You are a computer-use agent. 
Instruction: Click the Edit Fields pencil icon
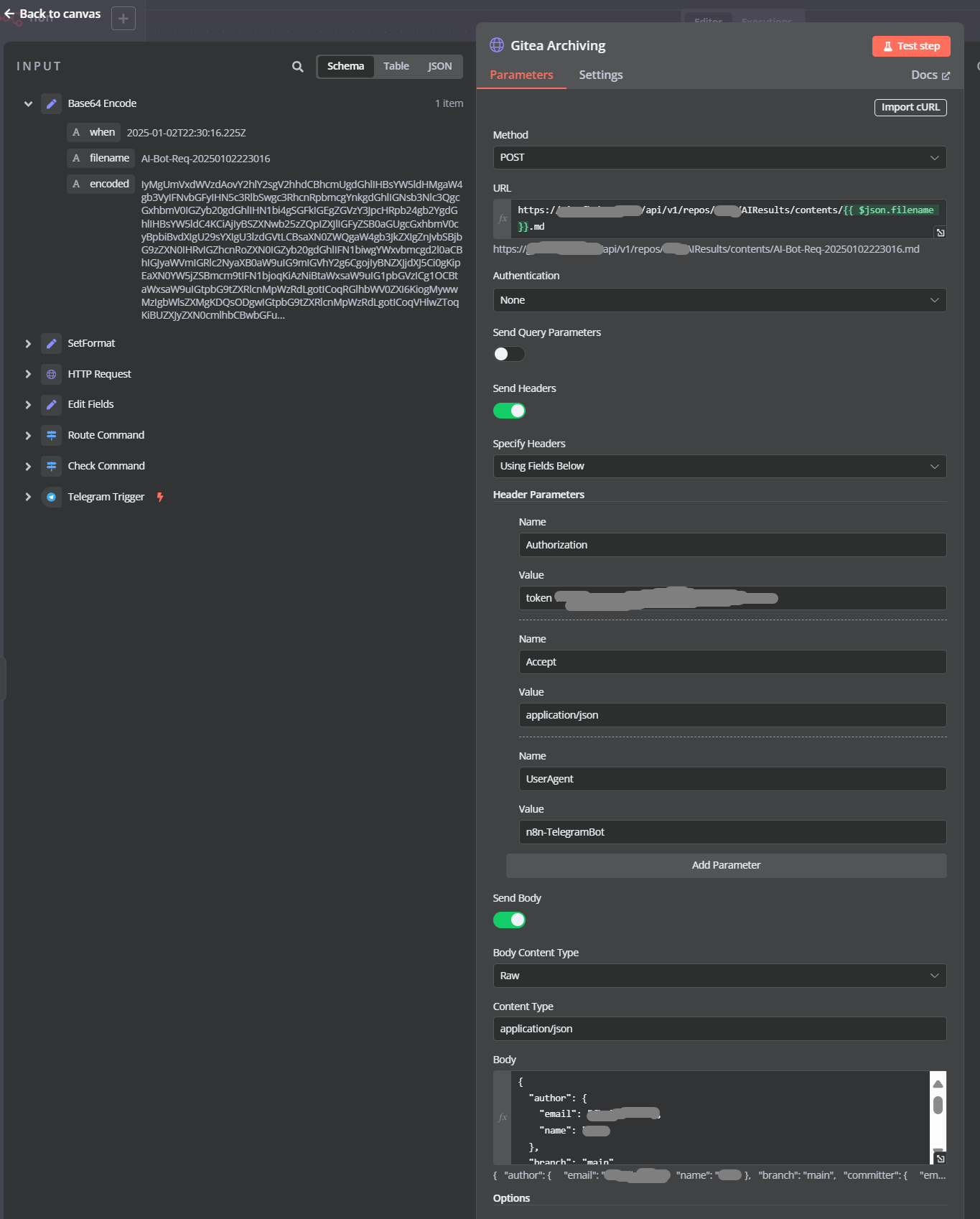click(51, 404)
